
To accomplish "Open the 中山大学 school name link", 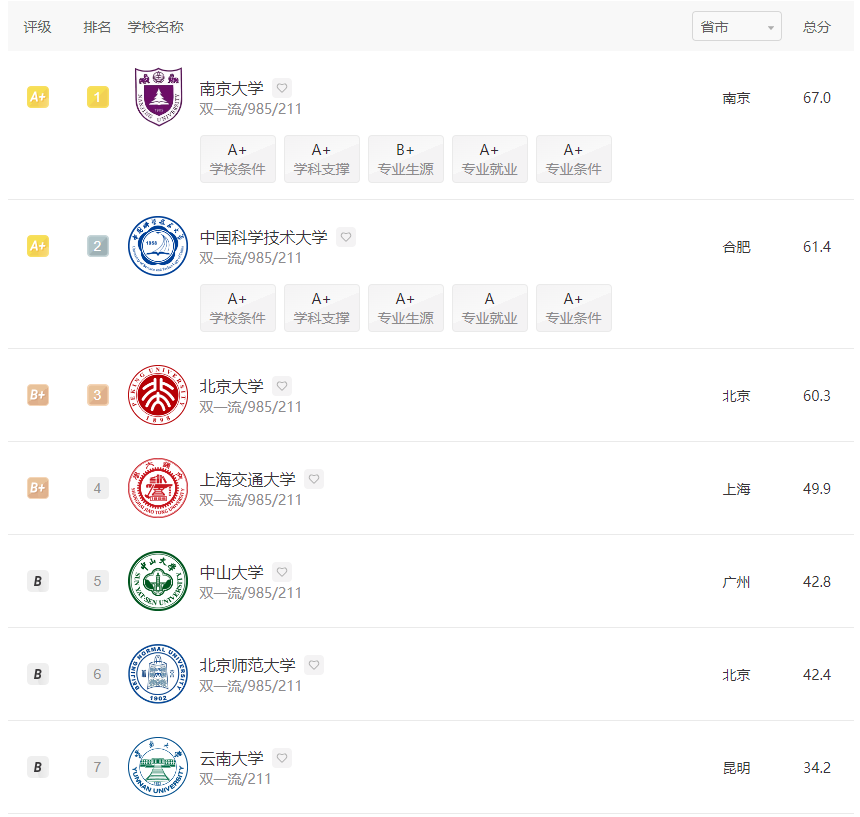I will pos(231,572).
